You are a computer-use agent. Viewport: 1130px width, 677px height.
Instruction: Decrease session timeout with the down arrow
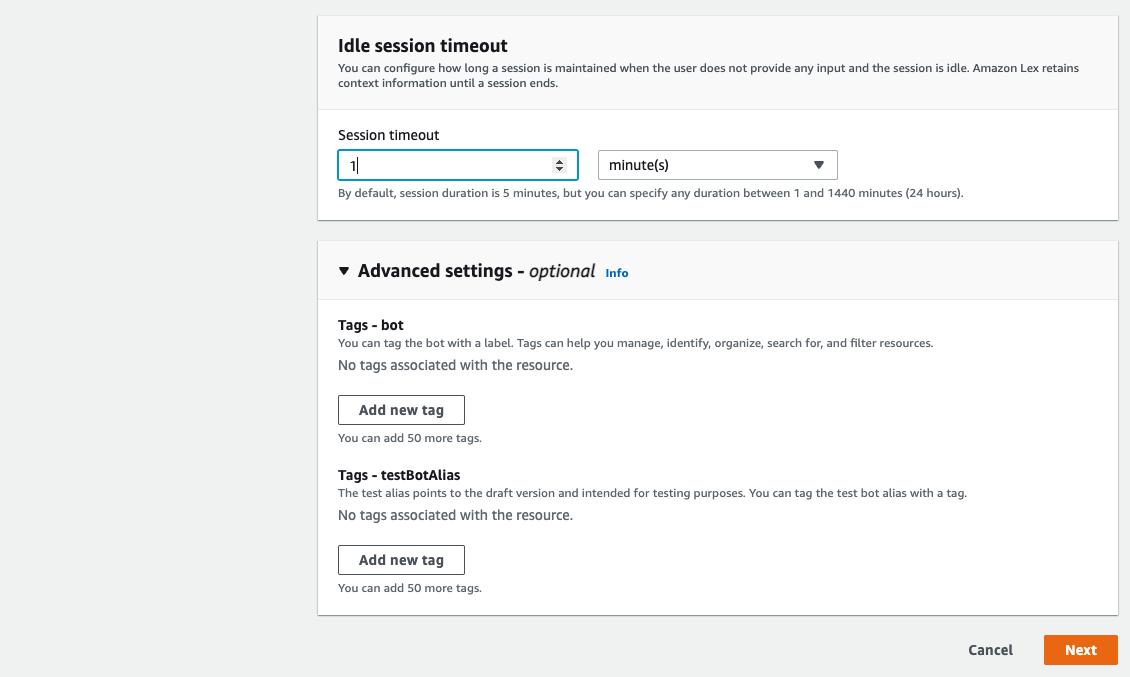[559, 169]
